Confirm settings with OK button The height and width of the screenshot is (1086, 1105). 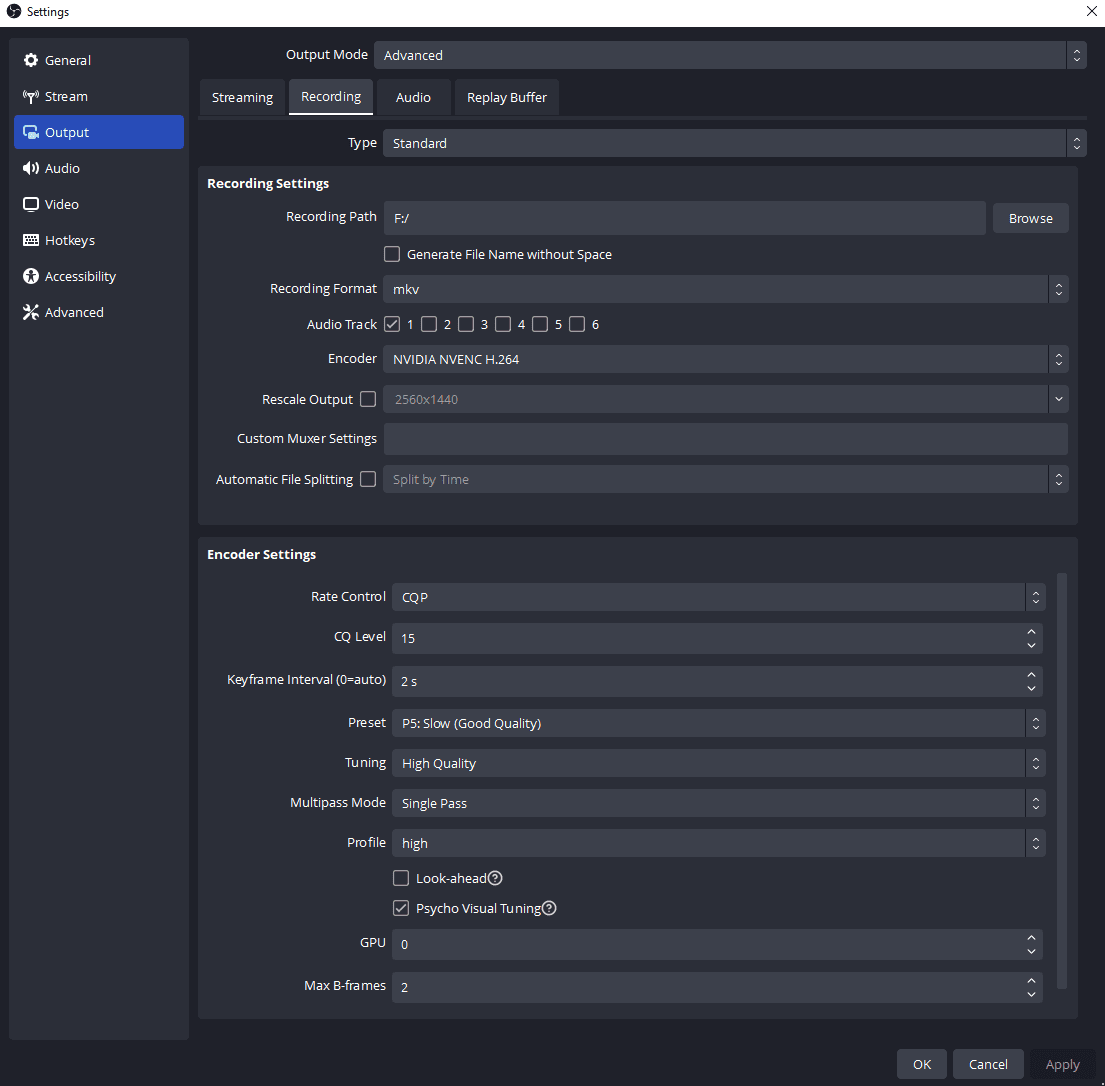[x=922, y=1064]
